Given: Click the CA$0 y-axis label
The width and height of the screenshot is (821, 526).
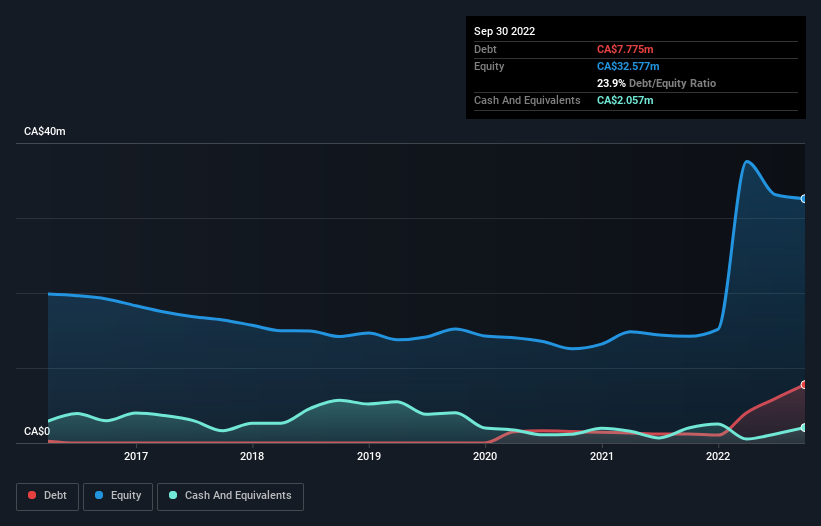Looking at the screenshot, I should coord(37,431).
